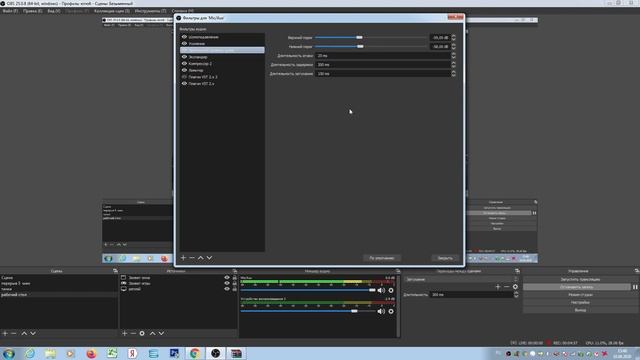Click the attack time input field
Image resolution: width=640 pixels, height=360 pixels.
tap(383, 56)
